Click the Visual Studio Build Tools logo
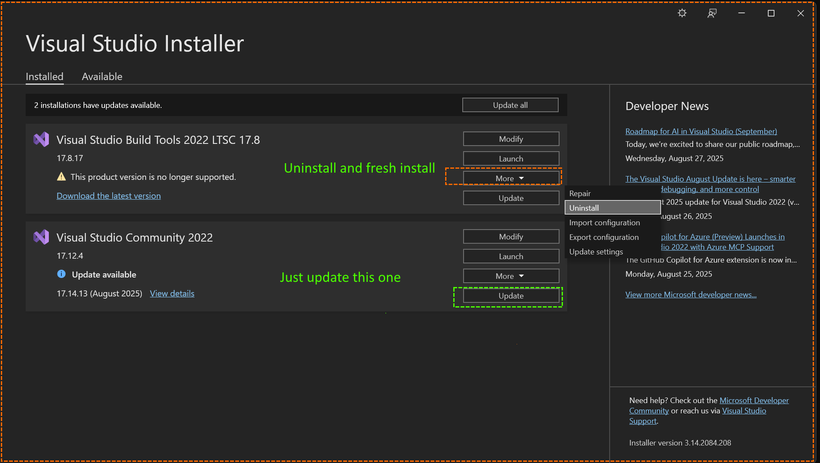This screenshot has height=463, width=820. [x=41, y=140]
